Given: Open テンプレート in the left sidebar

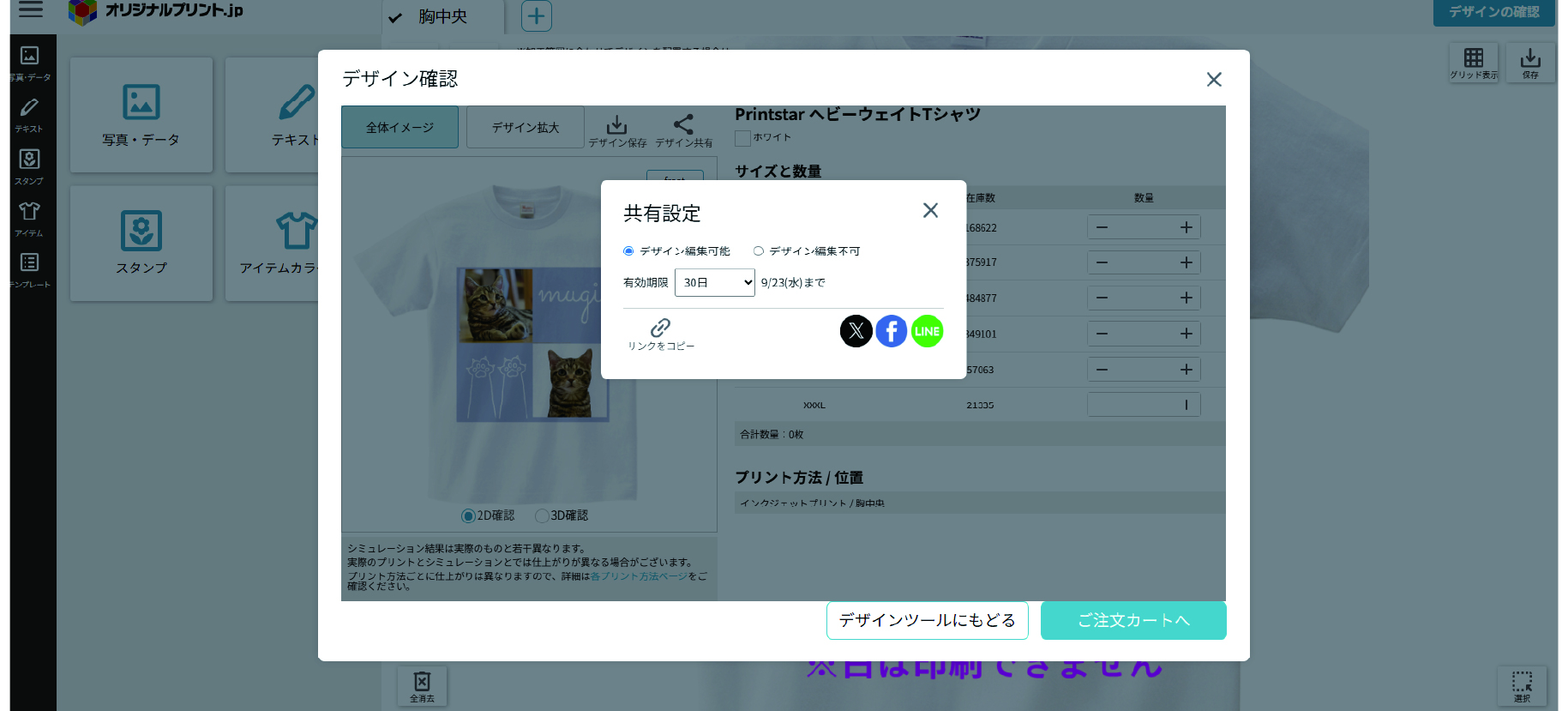Looking at the screenshot, I should tap(29, 270).
